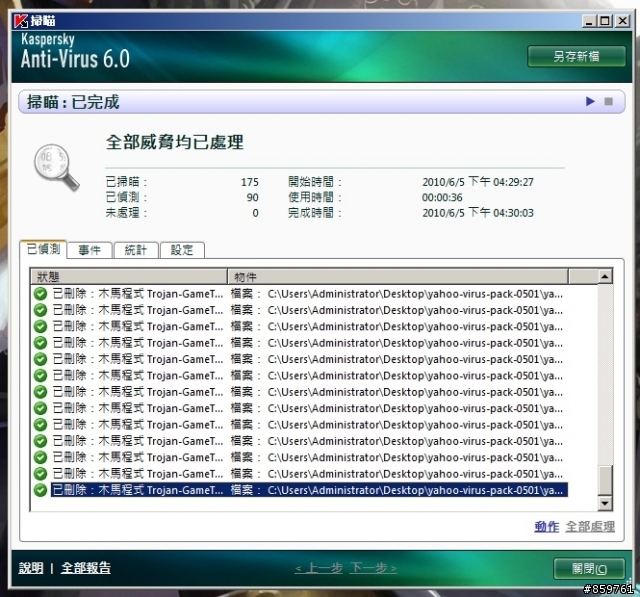Click the magnifying glass scan icon
This screenshot has width=640, height=597.
(56, 167)
